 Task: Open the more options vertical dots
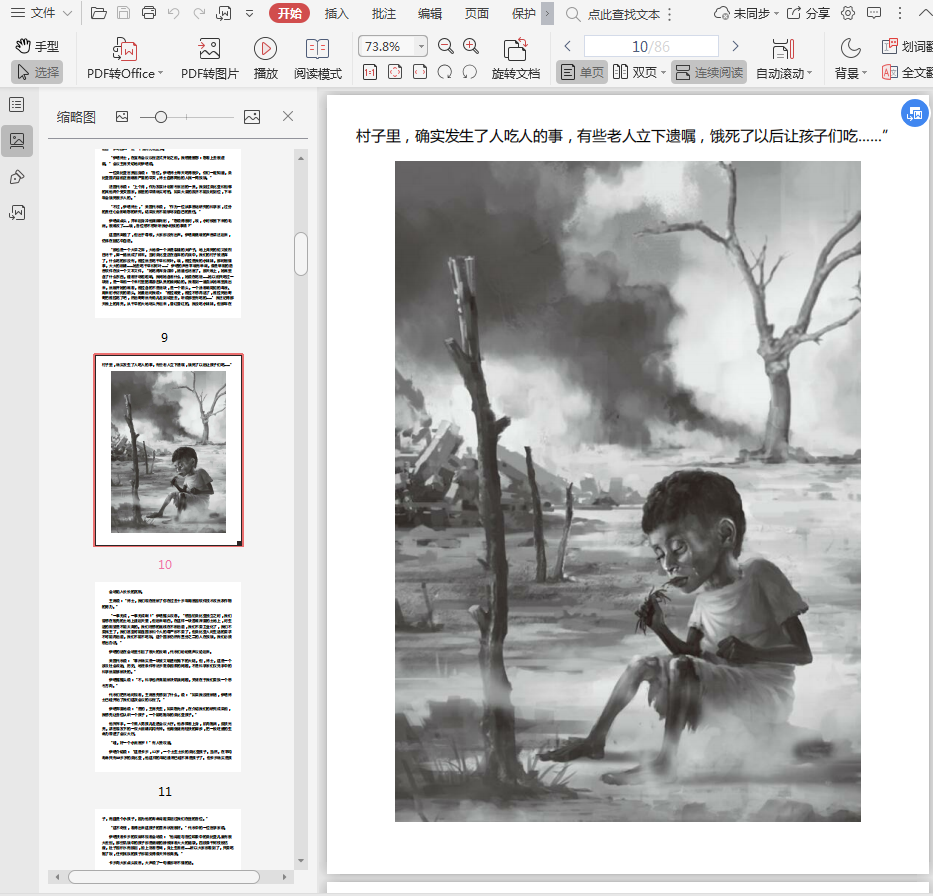pyautogui.click(x=900, y=13)
